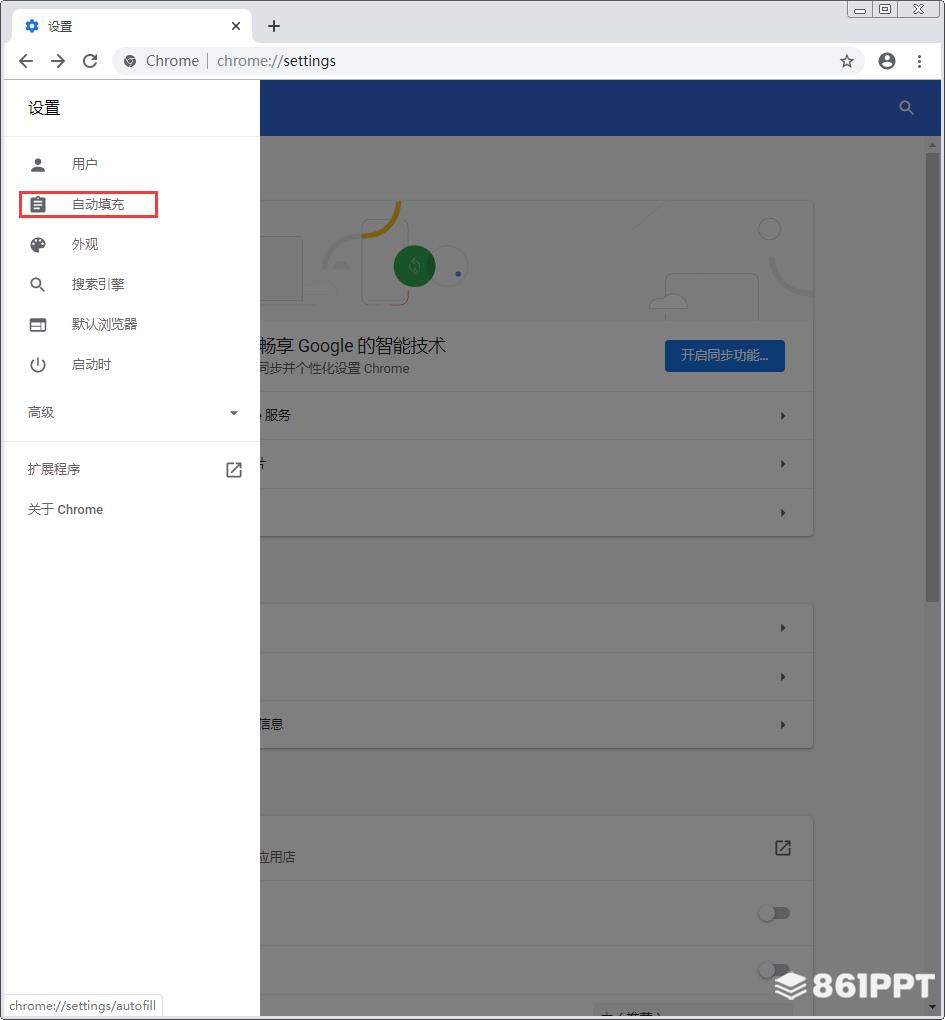Expand the 高级 advanced section
The image size is (945, 1020).
click(132, 412)
